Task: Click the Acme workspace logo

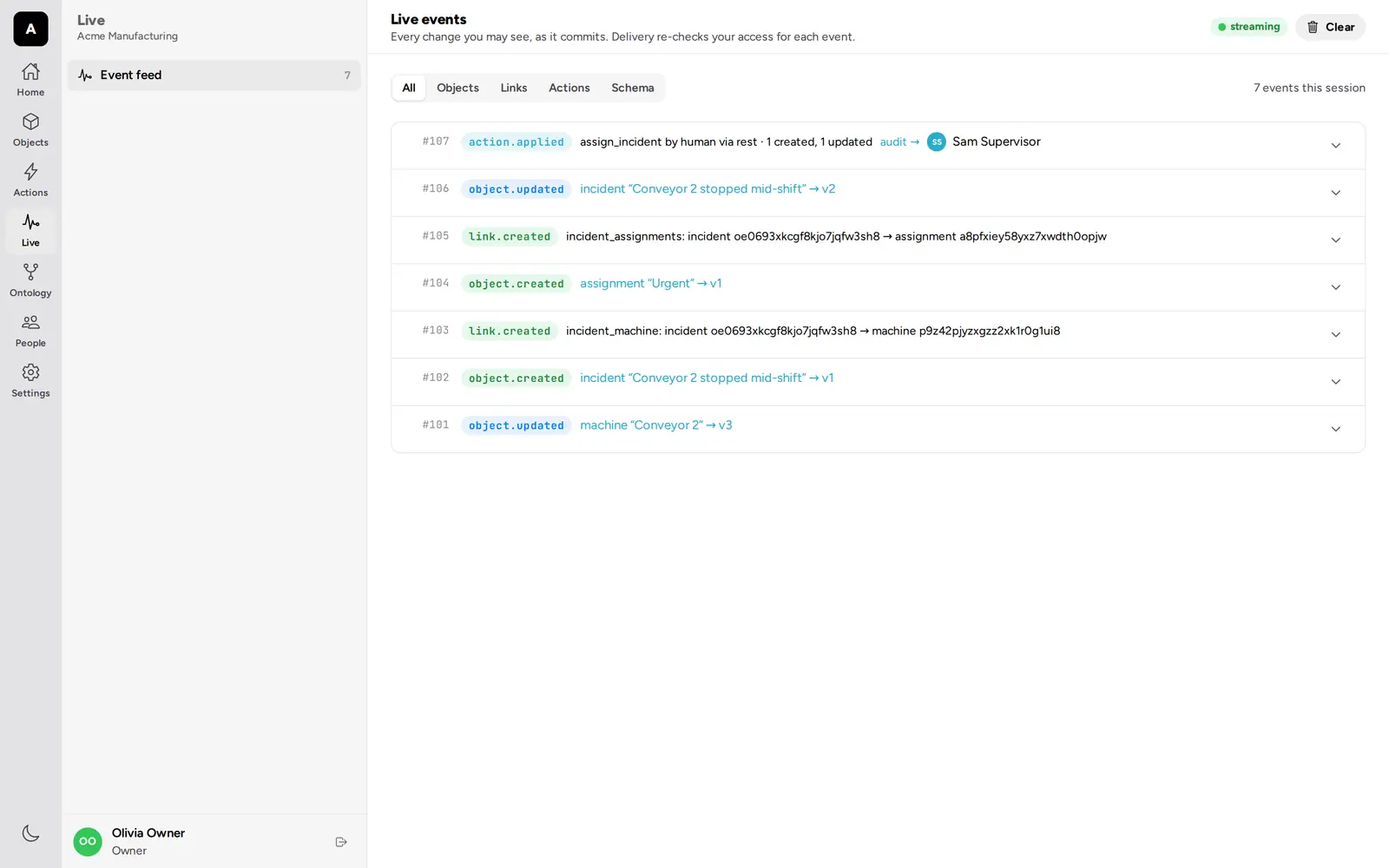Action: [x=30, y=29]
